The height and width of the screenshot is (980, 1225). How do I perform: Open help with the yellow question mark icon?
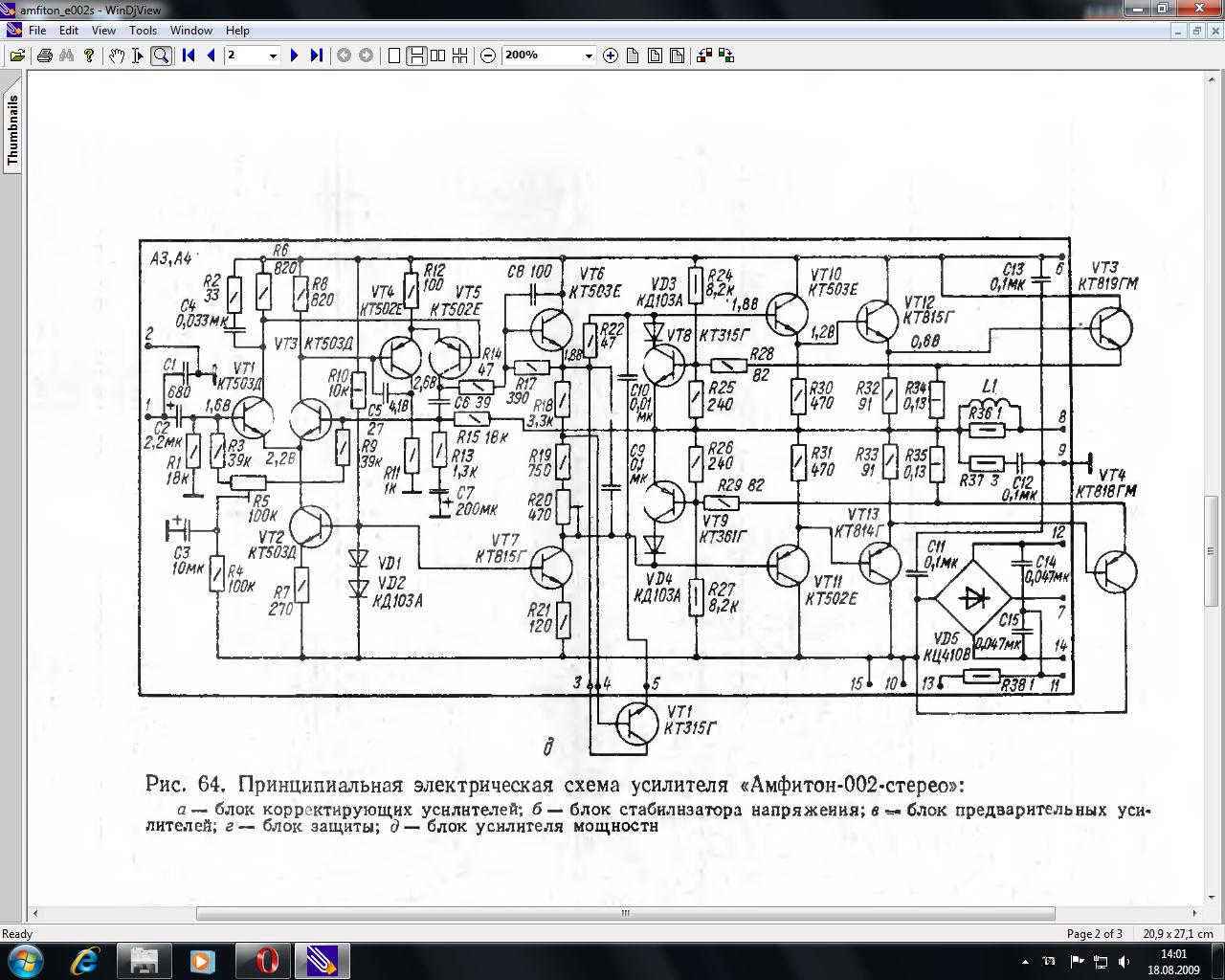89,56
